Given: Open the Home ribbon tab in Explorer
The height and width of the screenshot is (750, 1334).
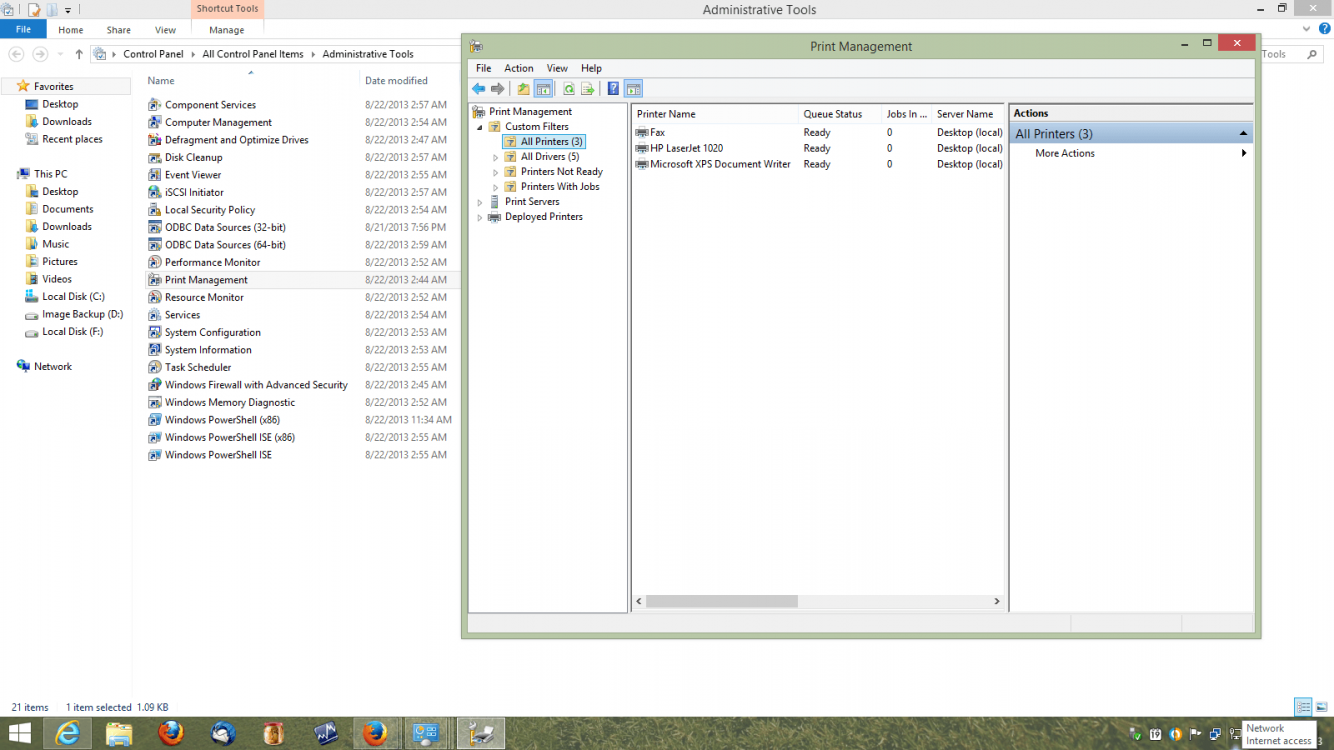Looking at the screenshot, I should [70, 30].
